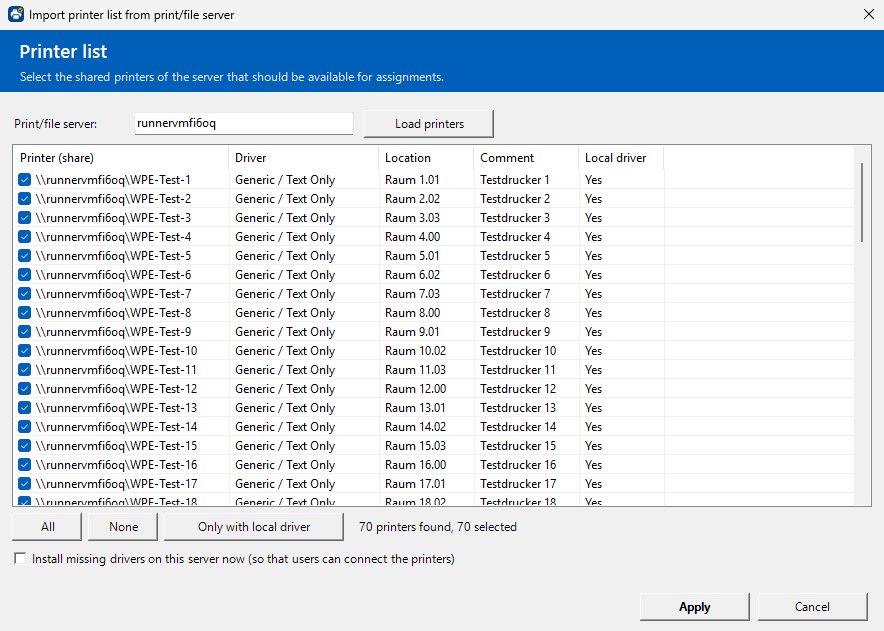Image resolution: width=884 pixels, height=631 pixels.
Task: Sort by Comment column header
Action: pyautogui.click(x=526, y=158)
